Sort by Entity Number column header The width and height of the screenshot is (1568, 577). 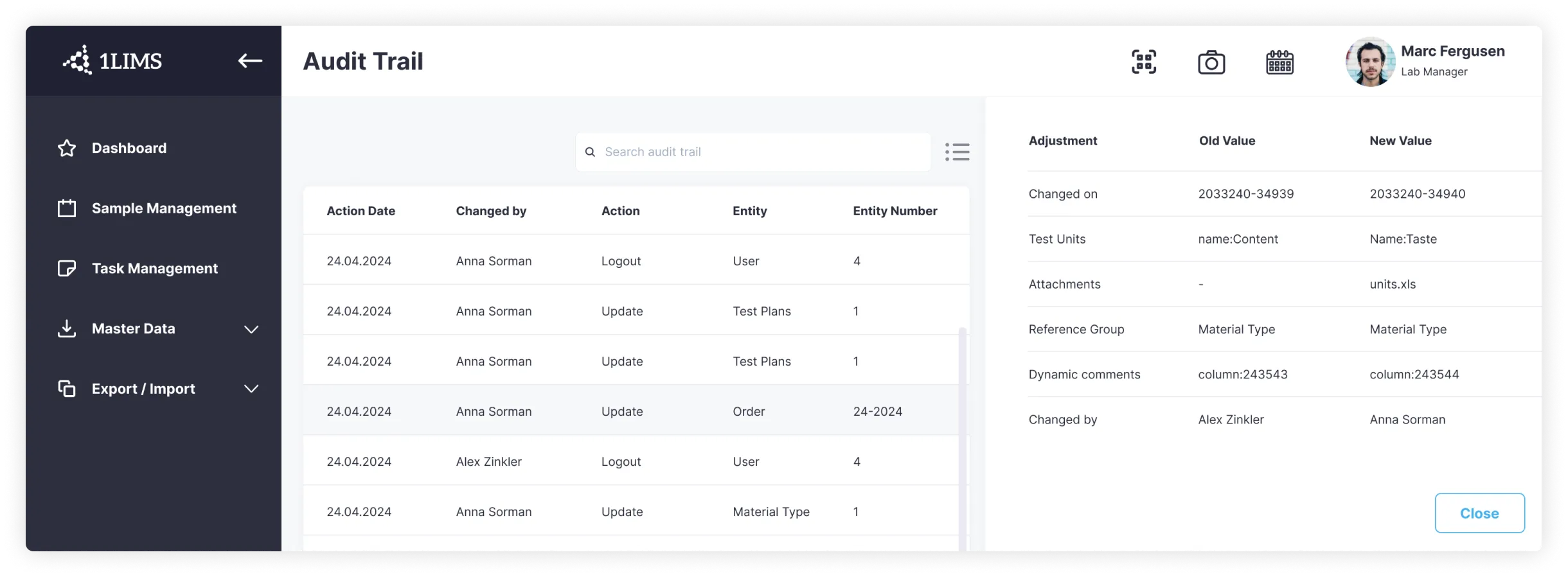(895, 211)
